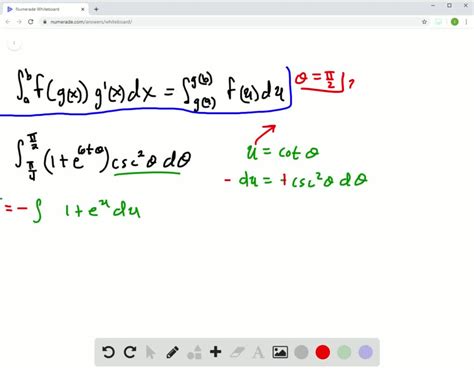Select the text tool A
Viewport: 474px width, 370px height.
coord(258,352)
